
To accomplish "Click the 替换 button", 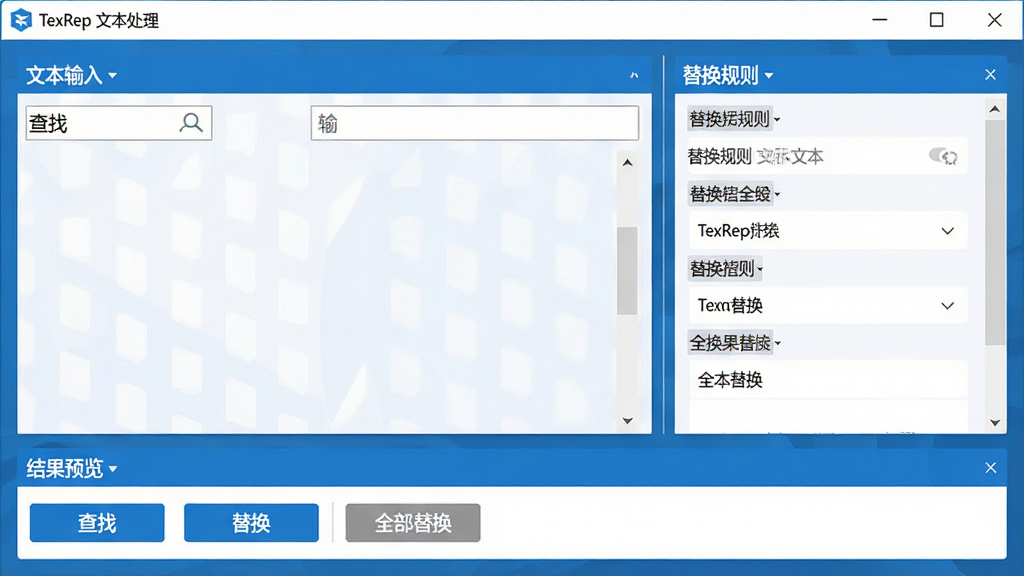I will click(x=251, y=522).
